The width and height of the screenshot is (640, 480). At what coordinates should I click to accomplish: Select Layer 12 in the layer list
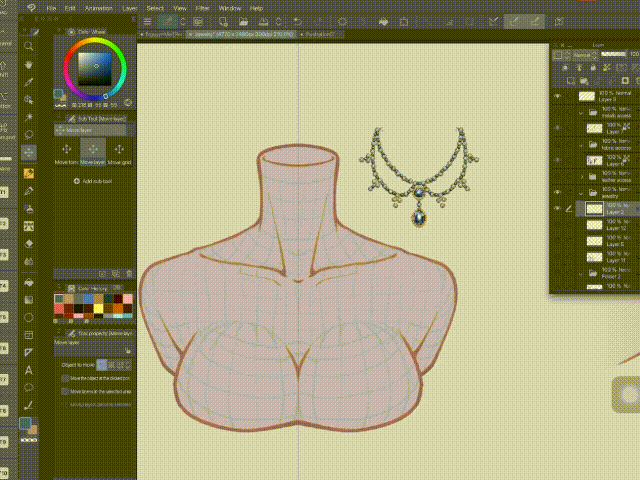[608, 227]
